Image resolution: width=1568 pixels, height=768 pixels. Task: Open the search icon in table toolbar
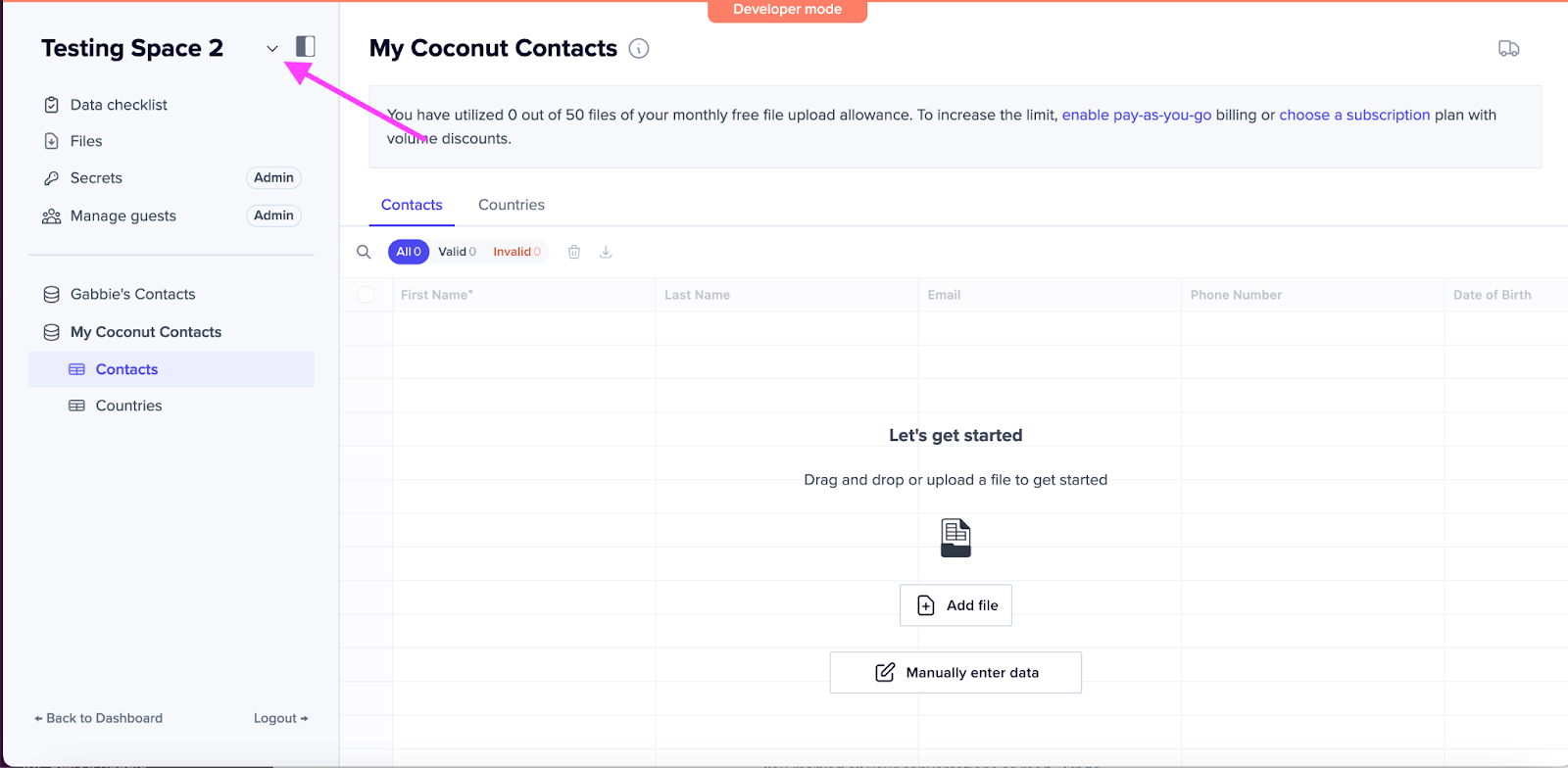click(x=364, y=252)
